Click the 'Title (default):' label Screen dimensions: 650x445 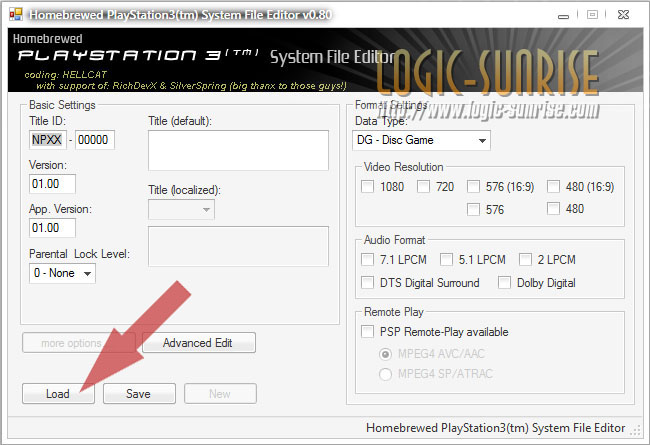pos(179,121)
